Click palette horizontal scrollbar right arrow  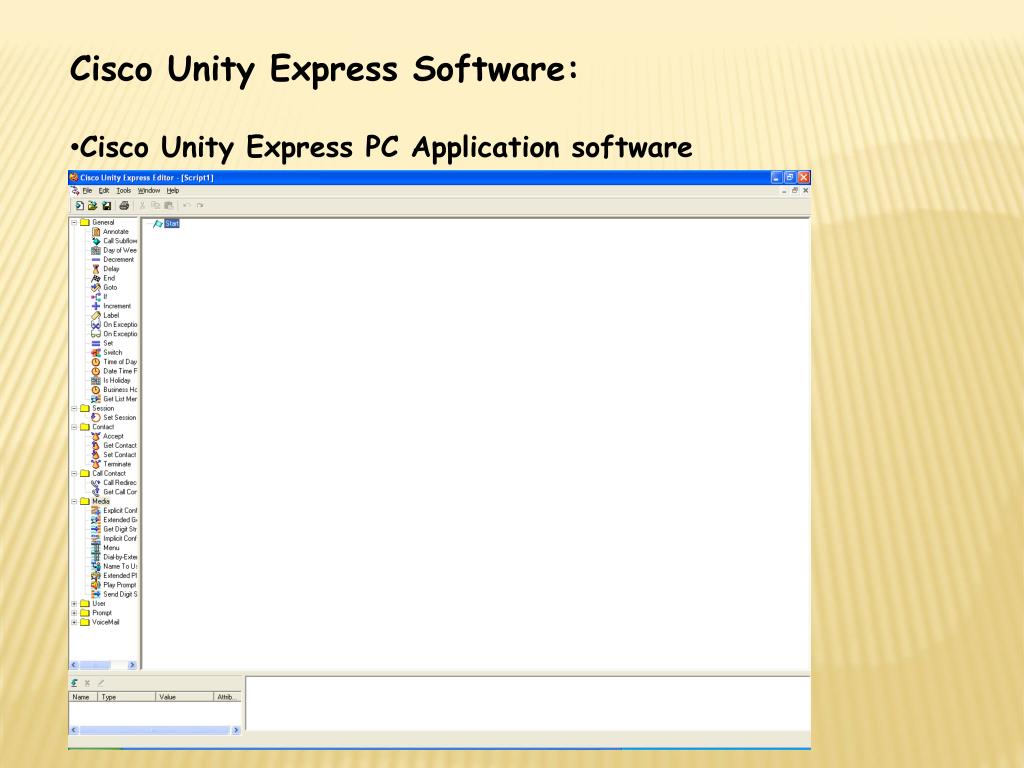[132, 665]
